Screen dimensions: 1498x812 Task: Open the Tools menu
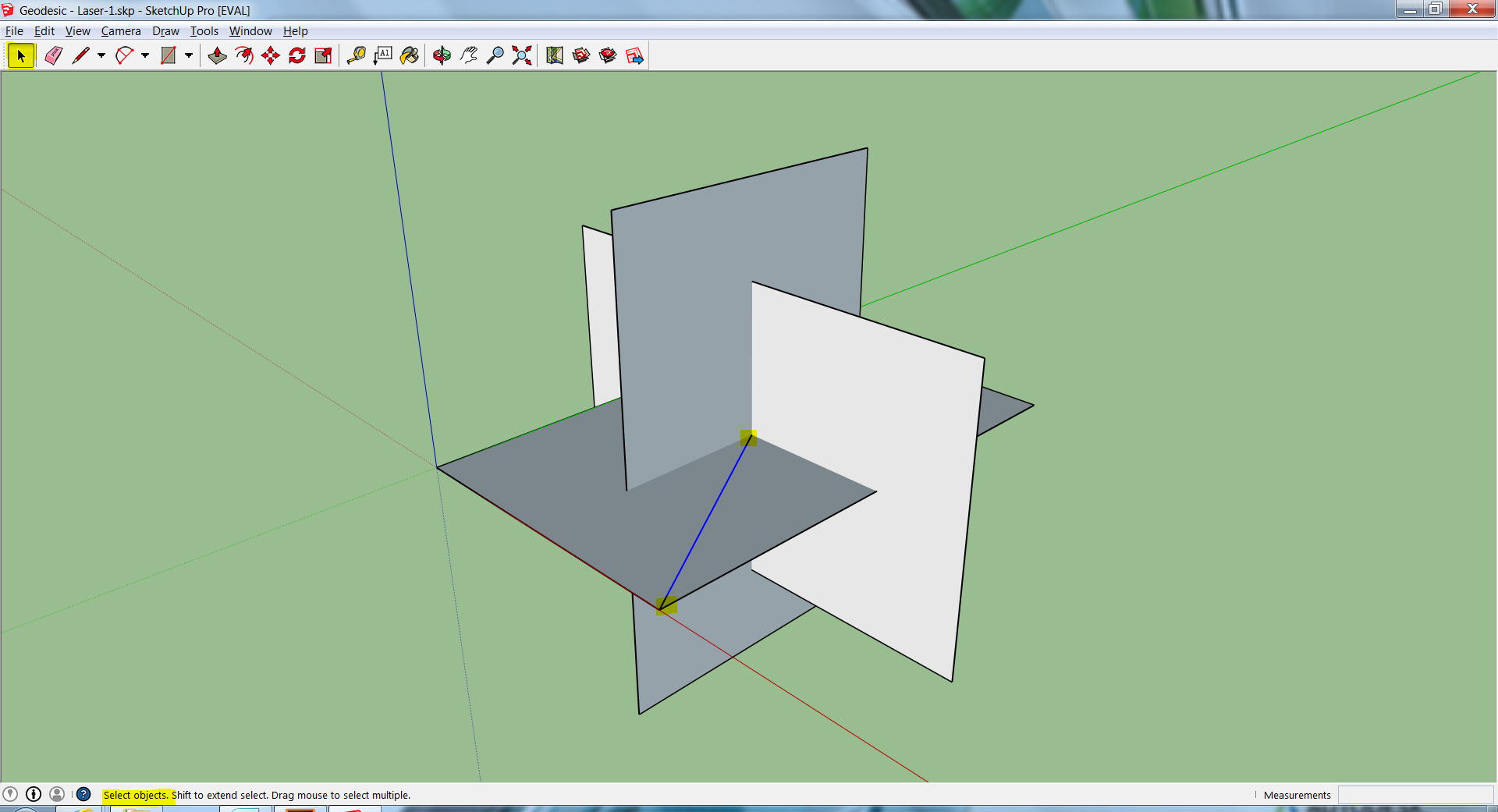204,31
